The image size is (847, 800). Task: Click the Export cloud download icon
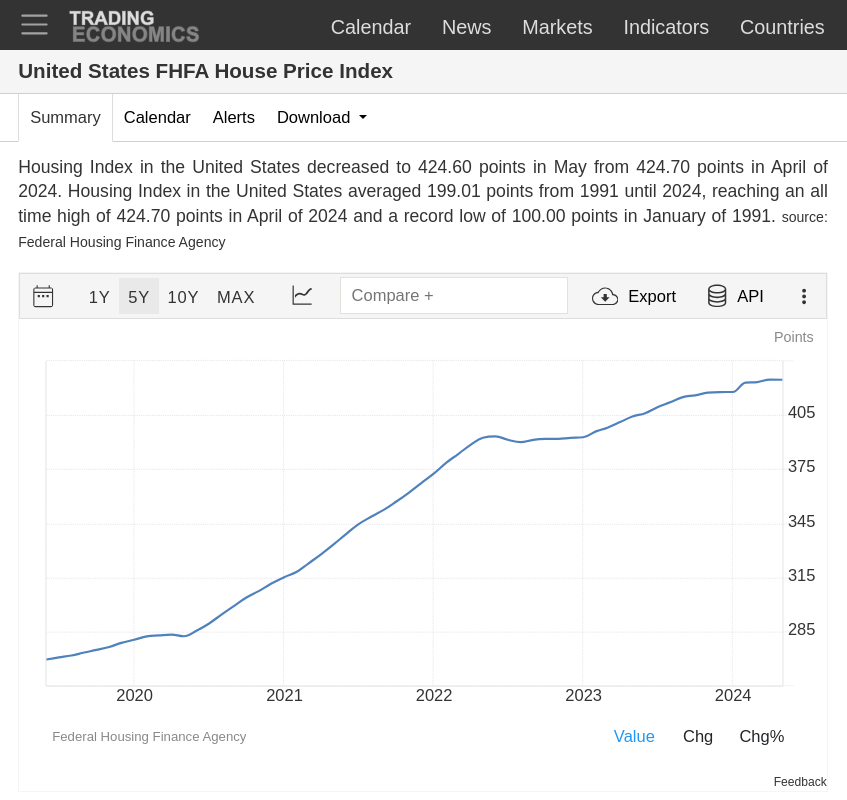[x=605, y=296]
